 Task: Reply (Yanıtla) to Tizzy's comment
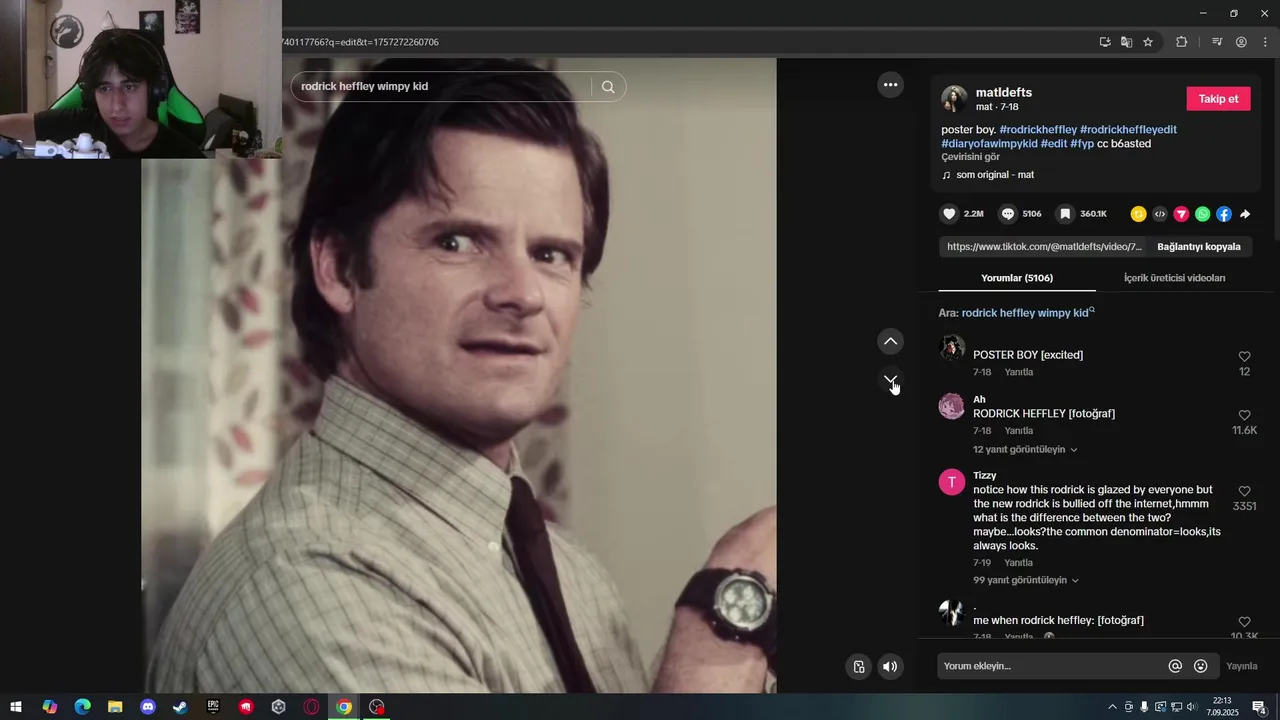(x=1019, y=563)
